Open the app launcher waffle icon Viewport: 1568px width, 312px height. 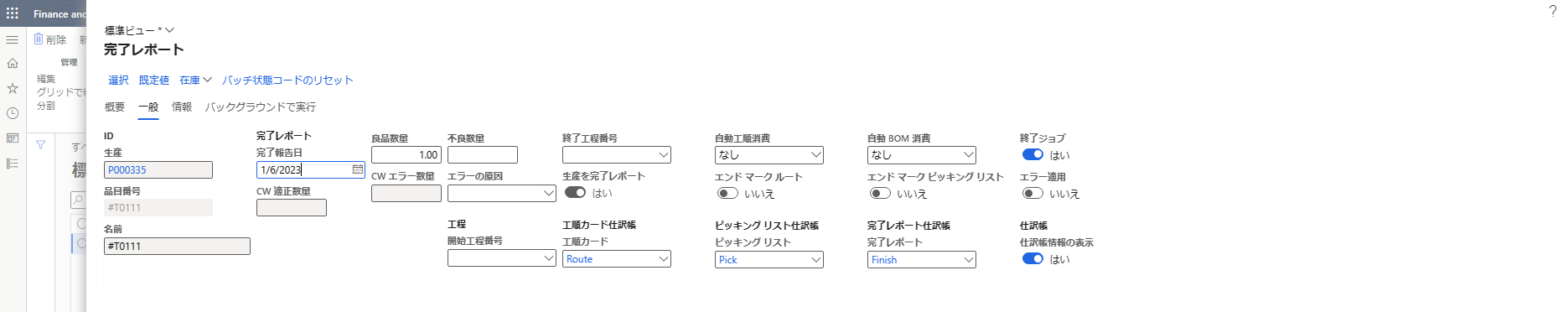click(x=12, y=13)
